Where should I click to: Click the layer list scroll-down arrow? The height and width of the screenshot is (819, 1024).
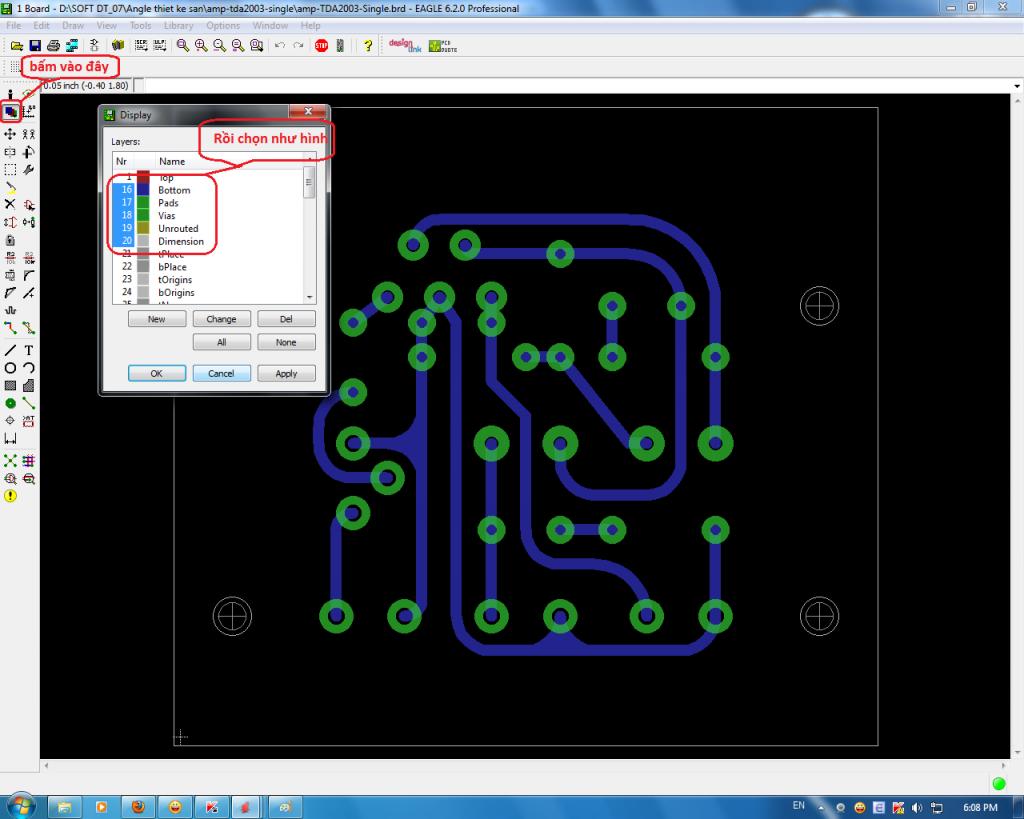coord(309,297)
